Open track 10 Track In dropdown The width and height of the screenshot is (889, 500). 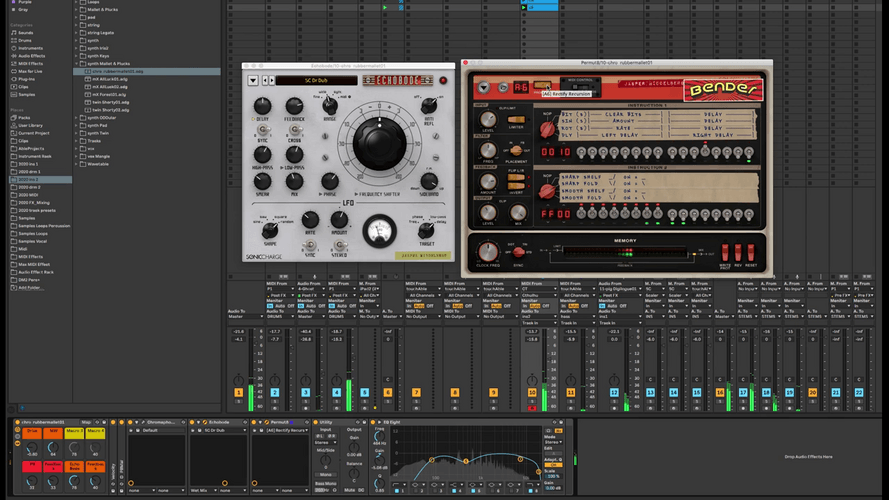pyautogui.click(x=539, y=323)
